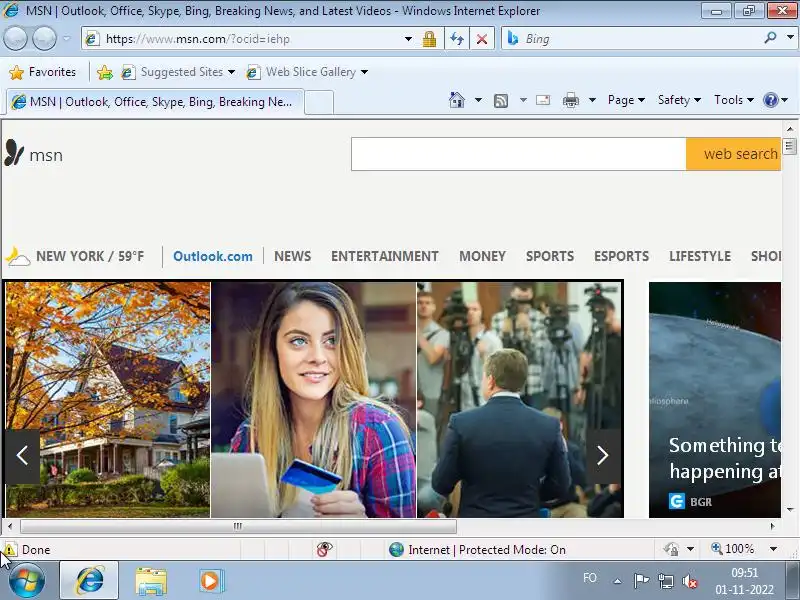Select the MSN browser tab
This screenshot has width=800, height=600.
pos(156,102)
